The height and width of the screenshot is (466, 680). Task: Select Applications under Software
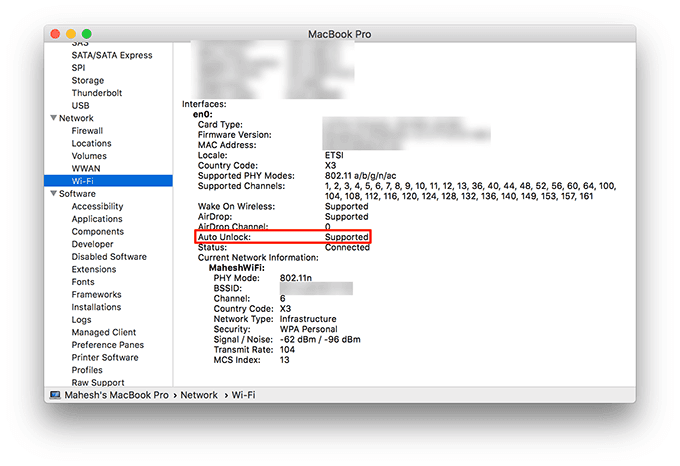pyautogui.click(x=97, y=219)
